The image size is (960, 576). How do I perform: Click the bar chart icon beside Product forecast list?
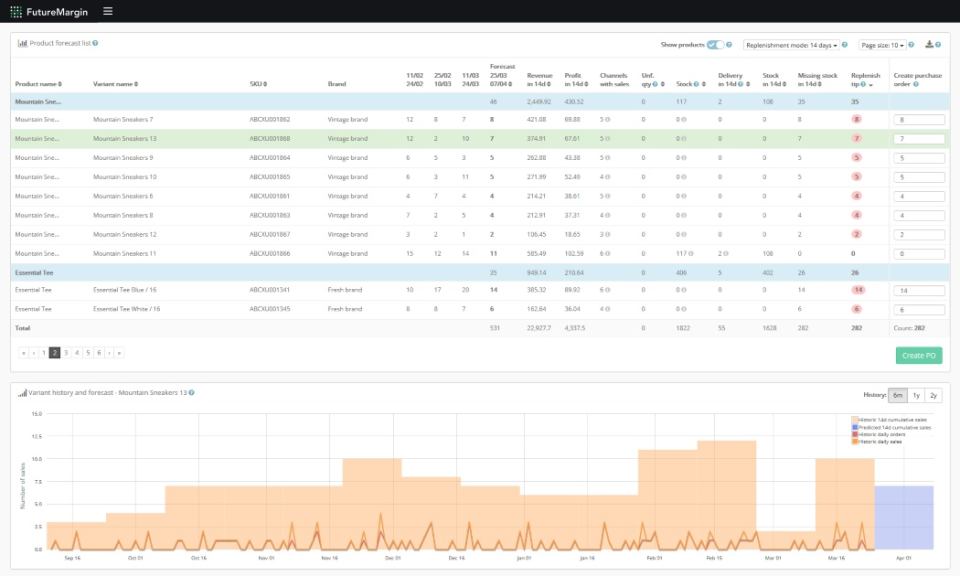(x=22, y=43)
